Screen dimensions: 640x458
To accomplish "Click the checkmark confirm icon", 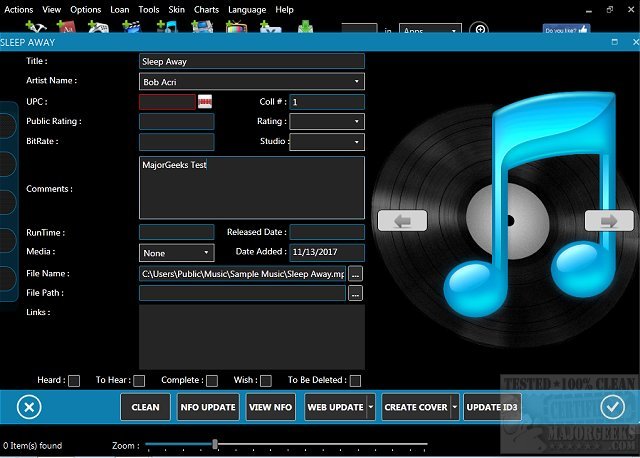I will pos(611,407).
